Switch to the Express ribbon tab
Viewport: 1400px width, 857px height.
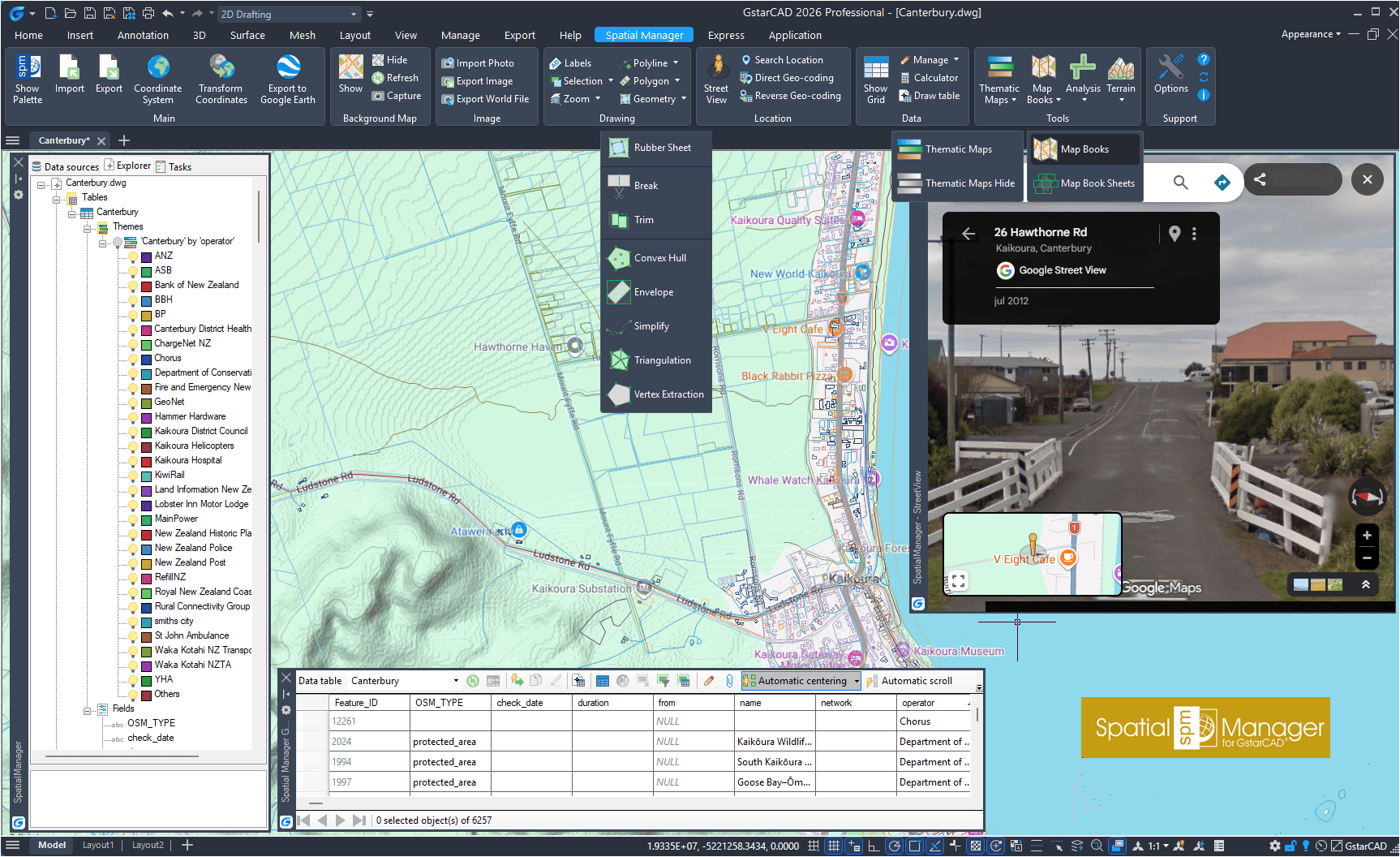(x=725, y=36)
